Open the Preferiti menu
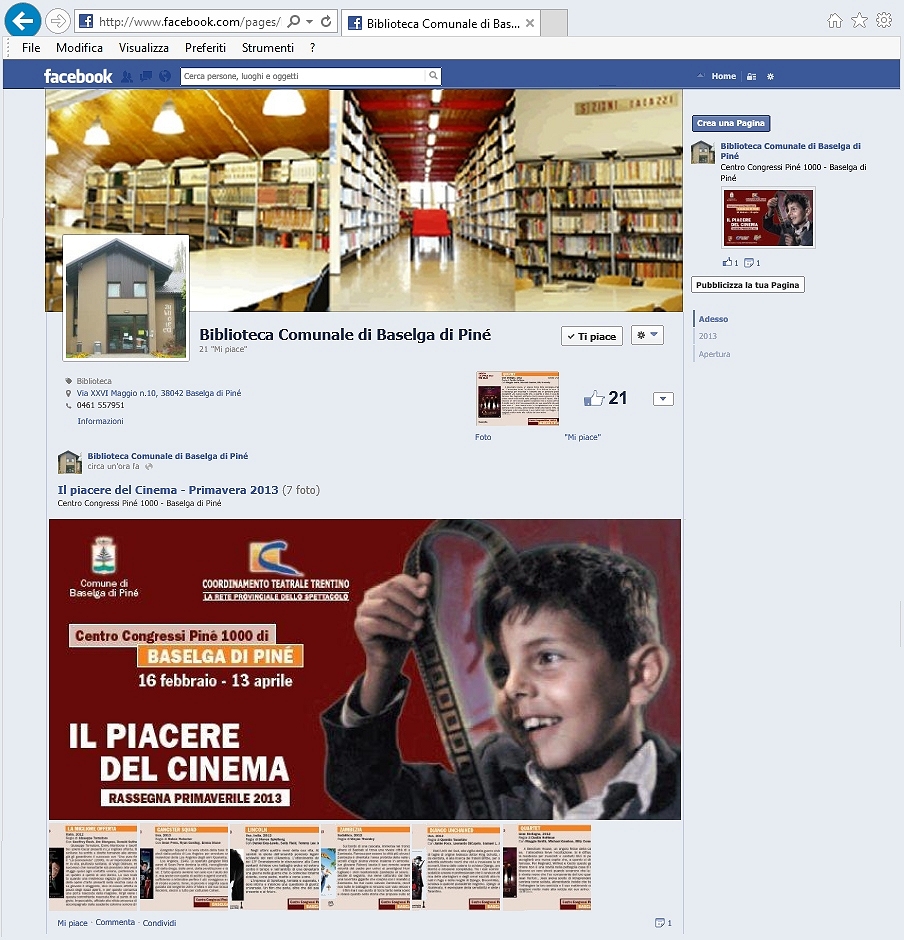 point(205,48)
